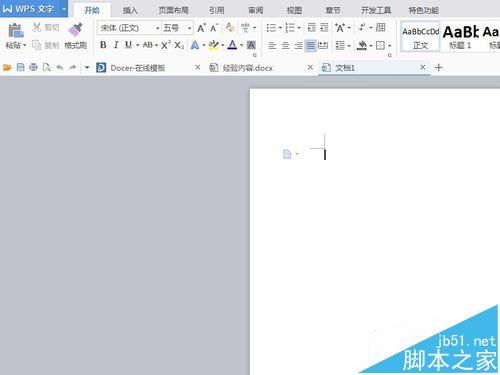This screenshot has width=500, height=375.
Task: Select the 标题 1 style
Action: [x=460, y=37]
